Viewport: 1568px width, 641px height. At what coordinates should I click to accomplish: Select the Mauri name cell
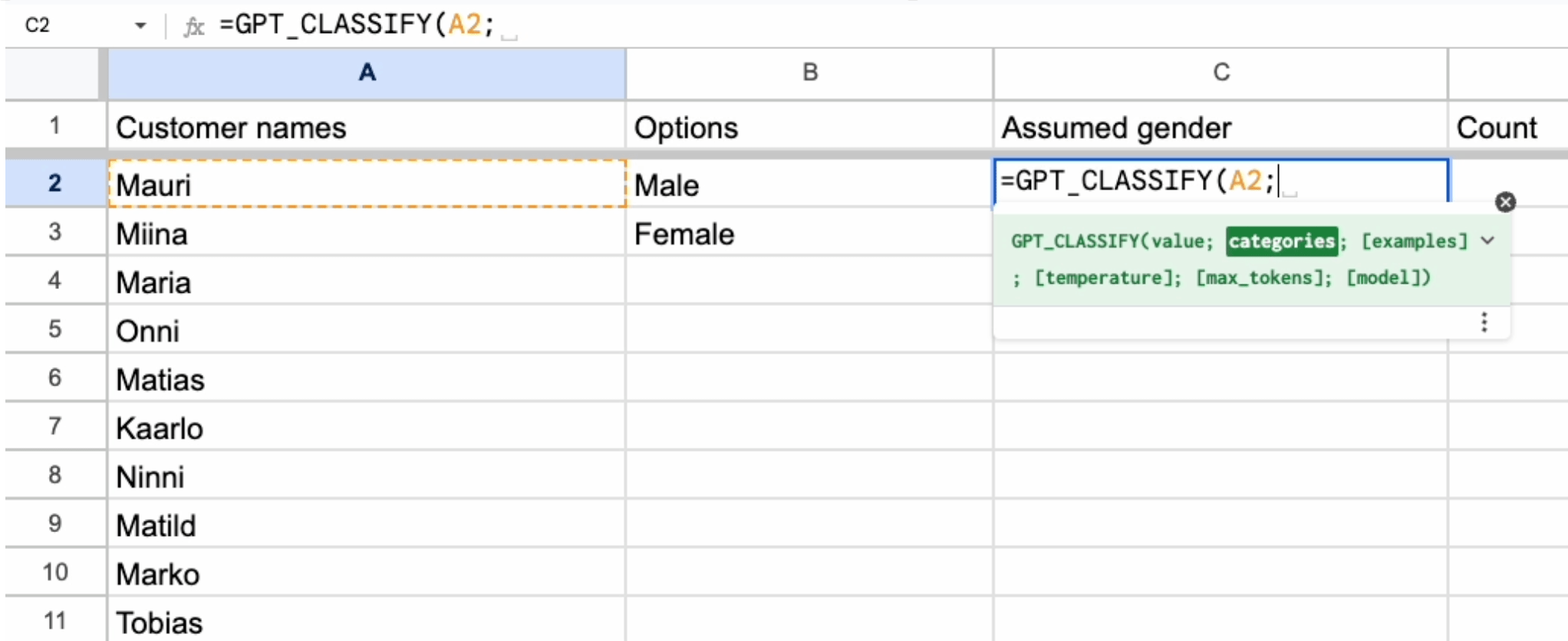pyautogui.click(x=367, y=185)
